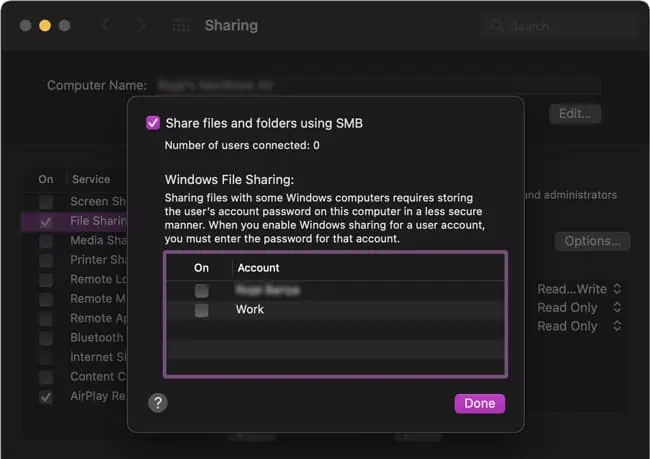
Task: Click the Account column header
Action: click(258, 268)
